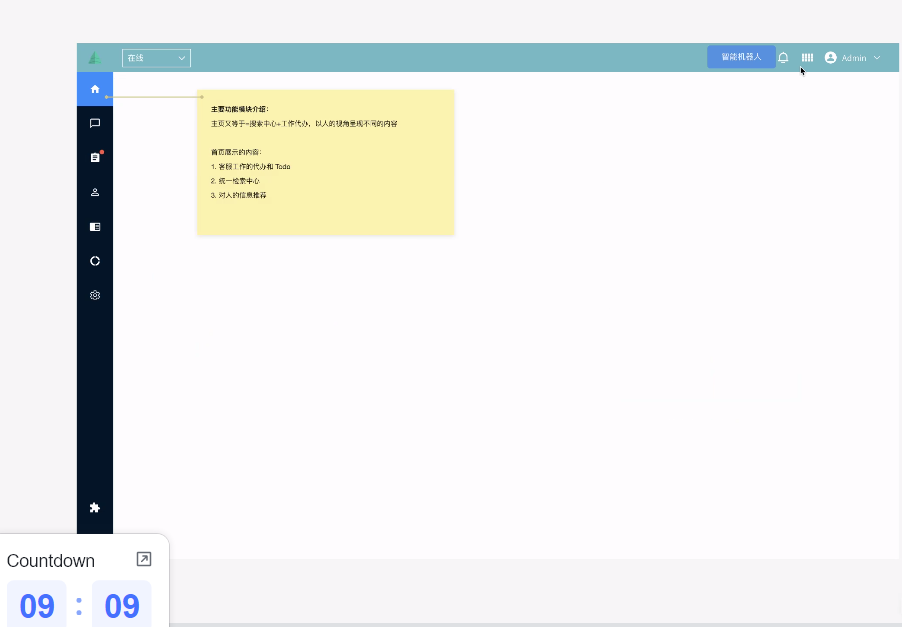Open the knowledge panel sidebar icon
Viewport: 902px width, 627px height.
click(x=95, y=227)
